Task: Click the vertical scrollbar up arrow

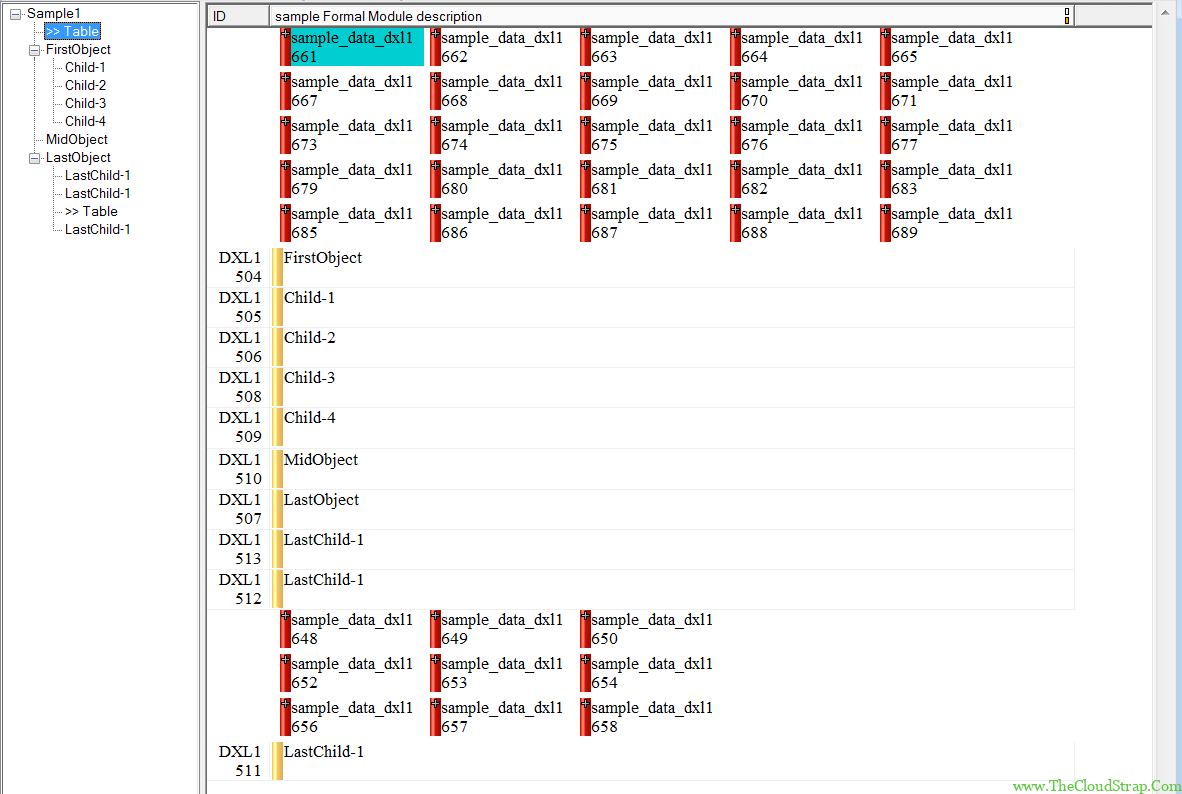Action: tap(1166, 12)
